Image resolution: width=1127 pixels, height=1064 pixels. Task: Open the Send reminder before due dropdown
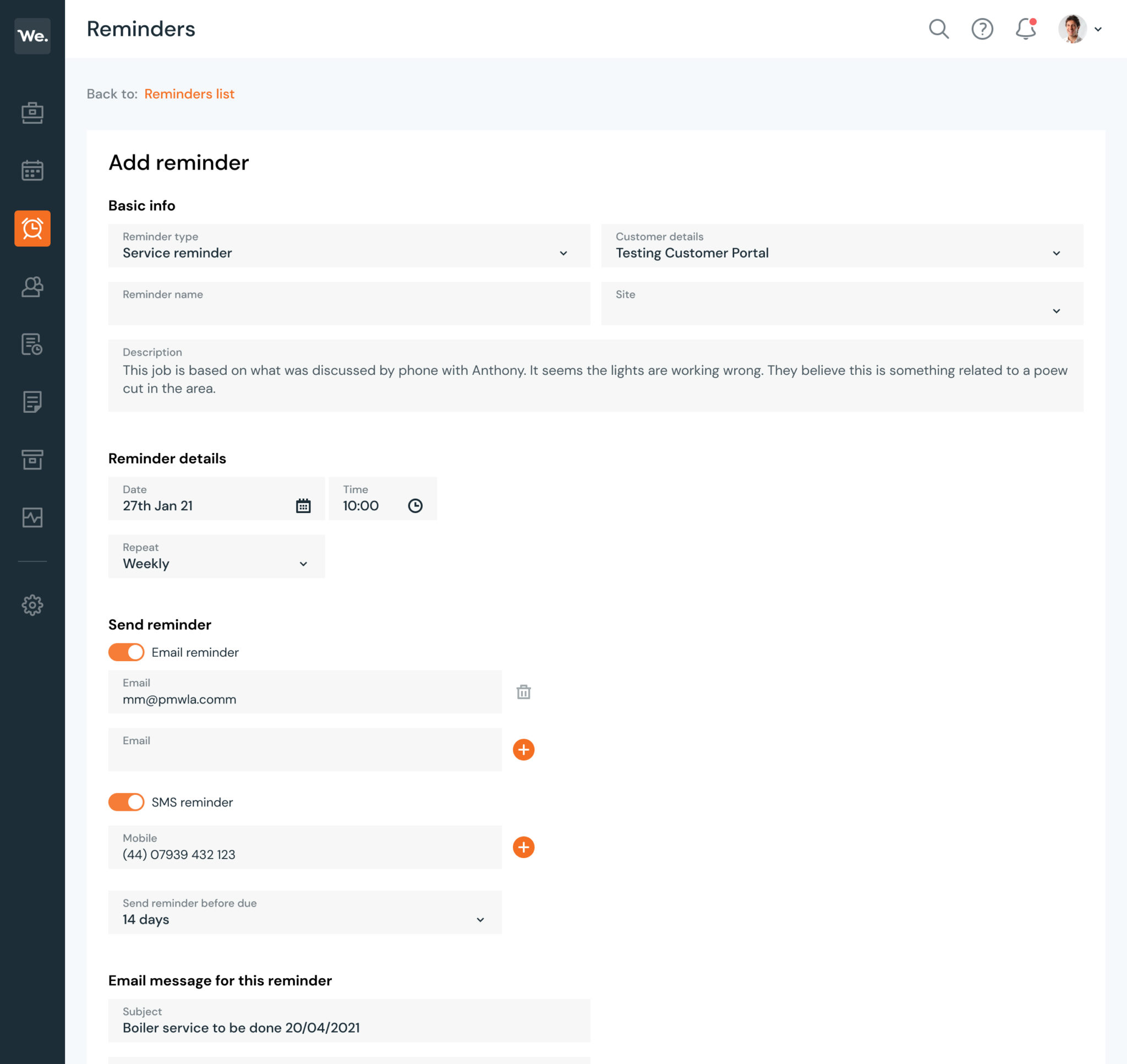point(304,912)
